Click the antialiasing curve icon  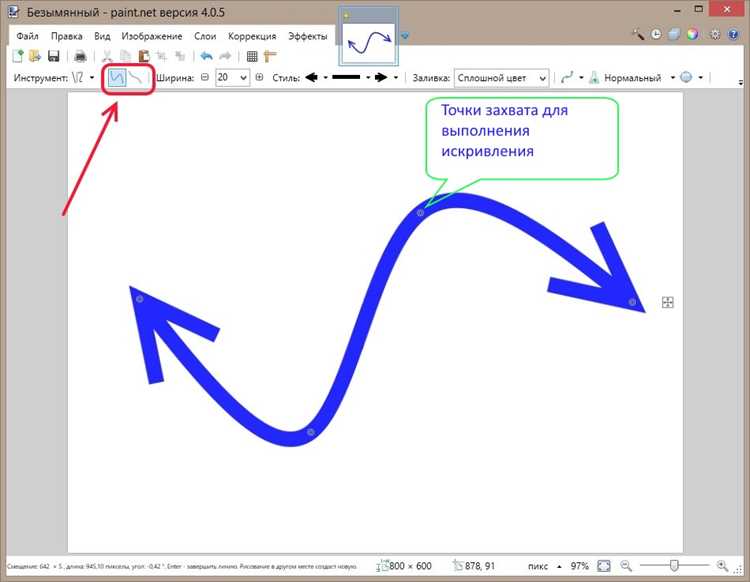[x=567, y=77]
